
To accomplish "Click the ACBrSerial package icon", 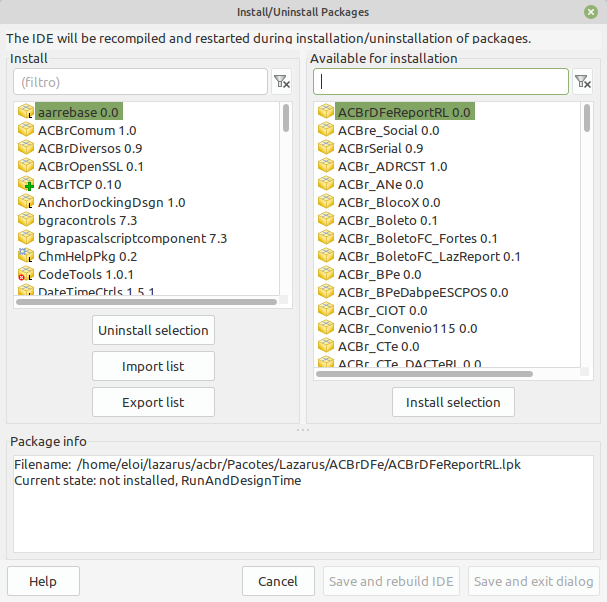I will coord(326,147).
